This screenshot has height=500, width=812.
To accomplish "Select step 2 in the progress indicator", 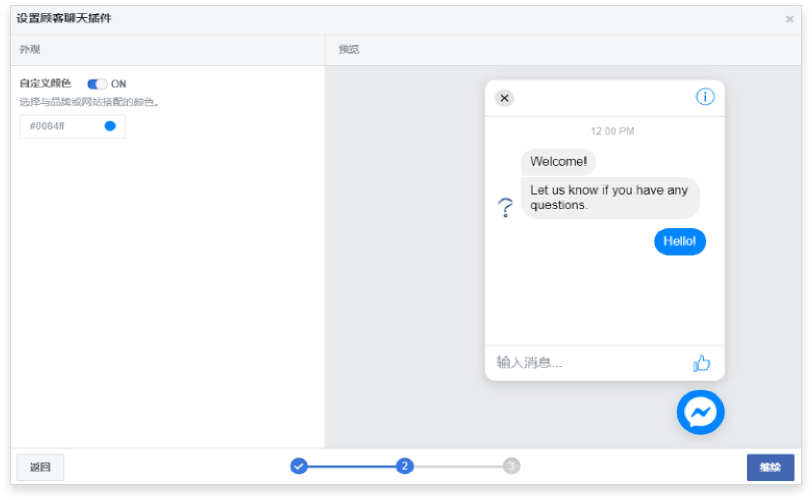I will coord(404,466).
